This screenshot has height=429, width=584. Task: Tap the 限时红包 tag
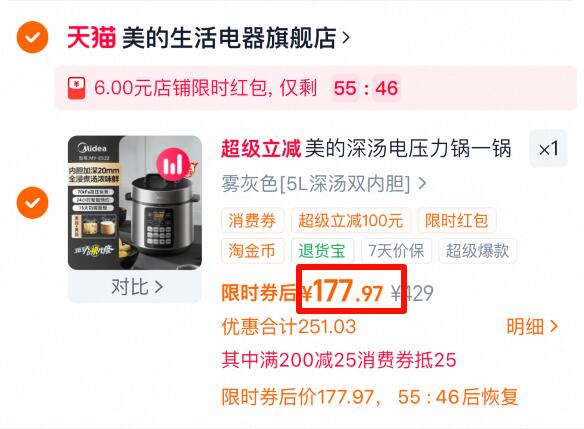click(x=457, y=220)
